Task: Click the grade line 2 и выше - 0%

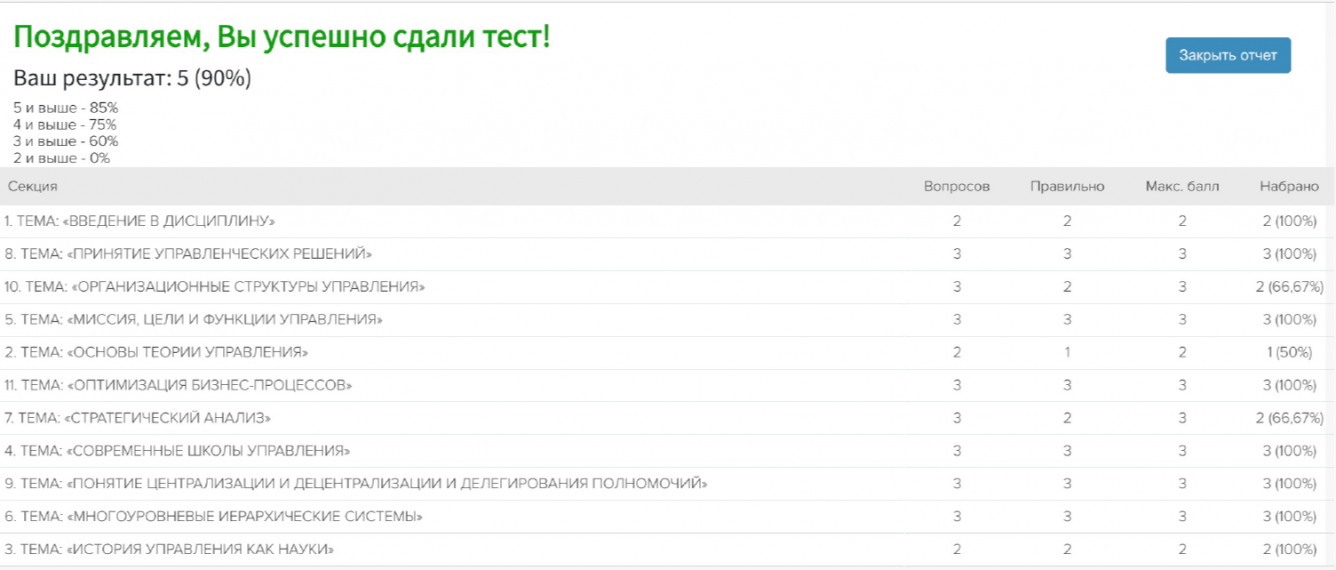Action: [x=62, y=158]
